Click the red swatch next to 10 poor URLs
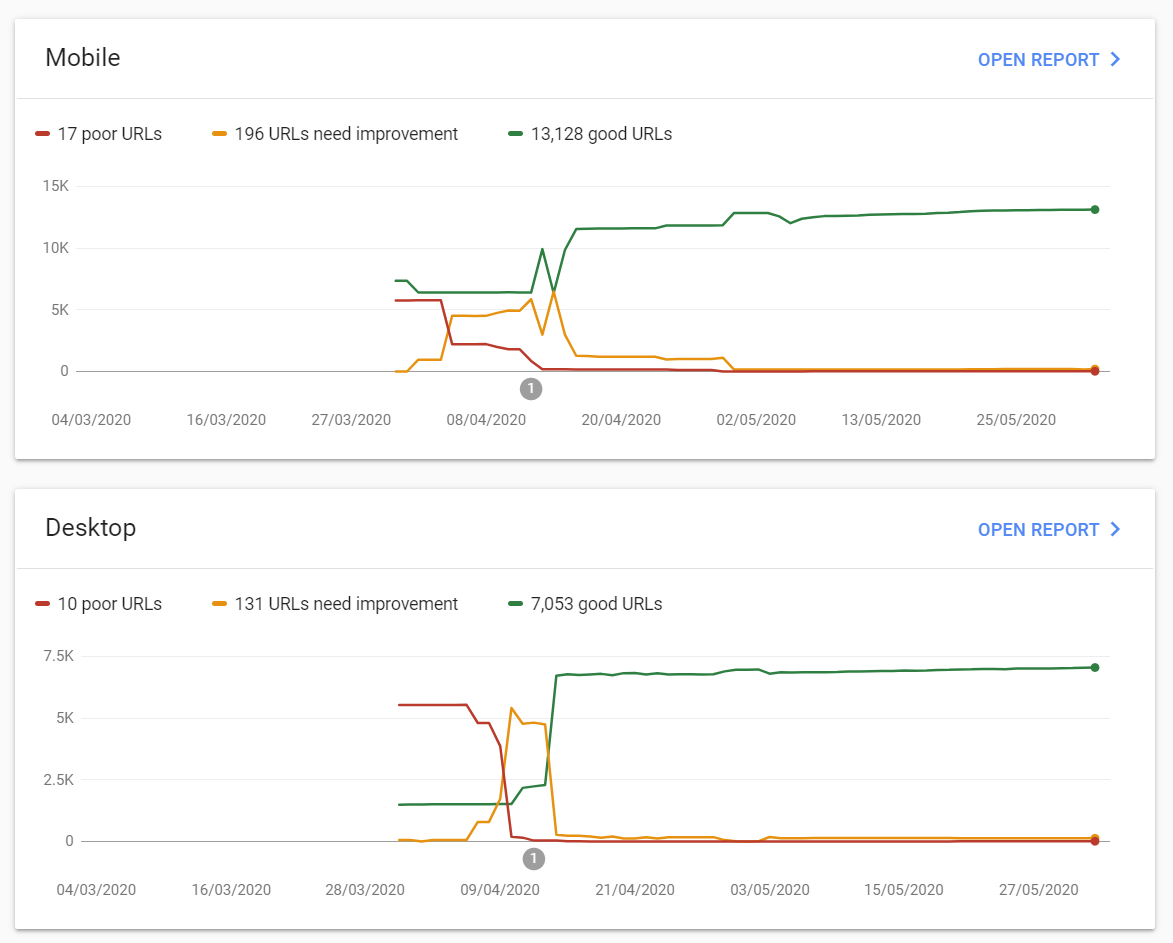Screen dimensions: 1173x943 [x=42, y=603]
